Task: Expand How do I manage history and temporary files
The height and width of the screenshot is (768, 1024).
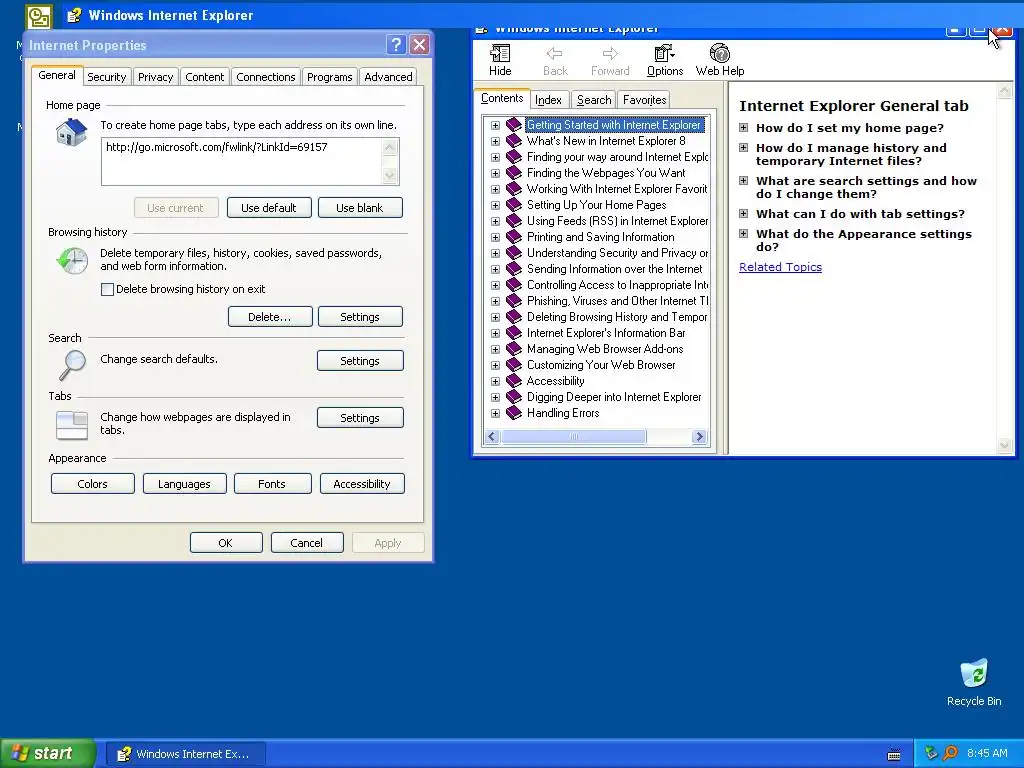Action: click(743, 148)
